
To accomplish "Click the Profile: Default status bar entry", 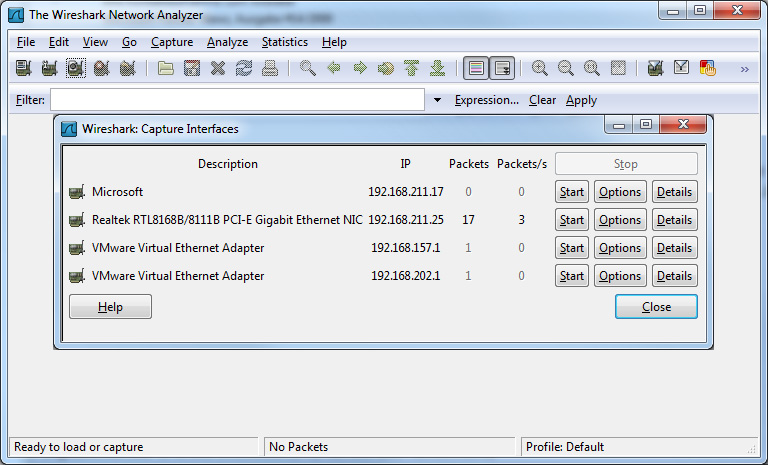I will point(565,447).
